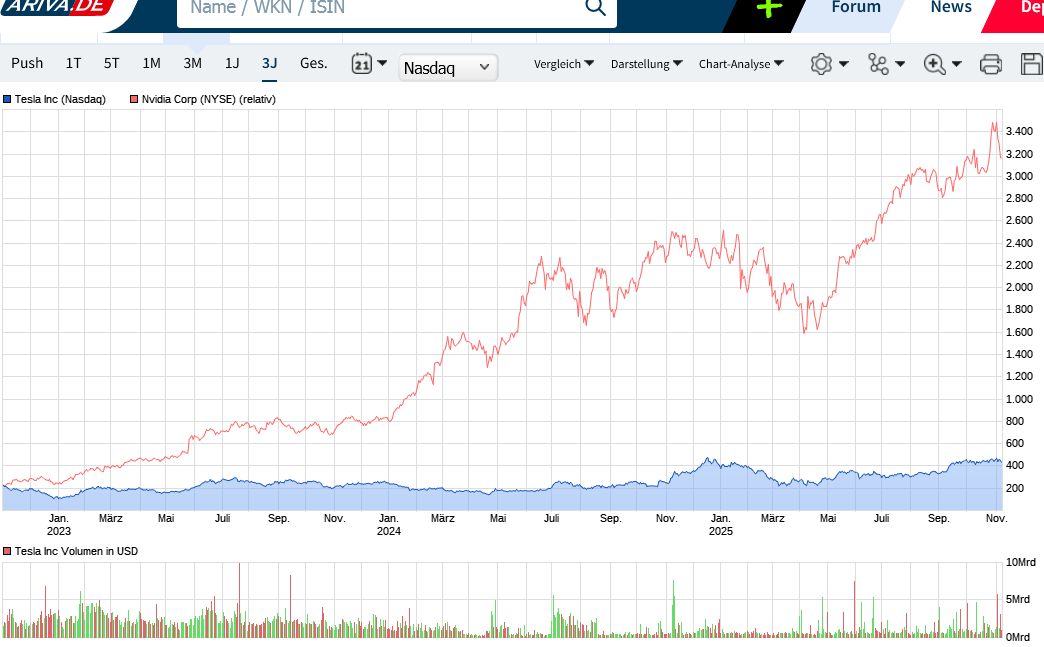The height and width of the screenshot is (647, 1044).
Task: Save the chart with floppy icon
Action: (1032, 65)
